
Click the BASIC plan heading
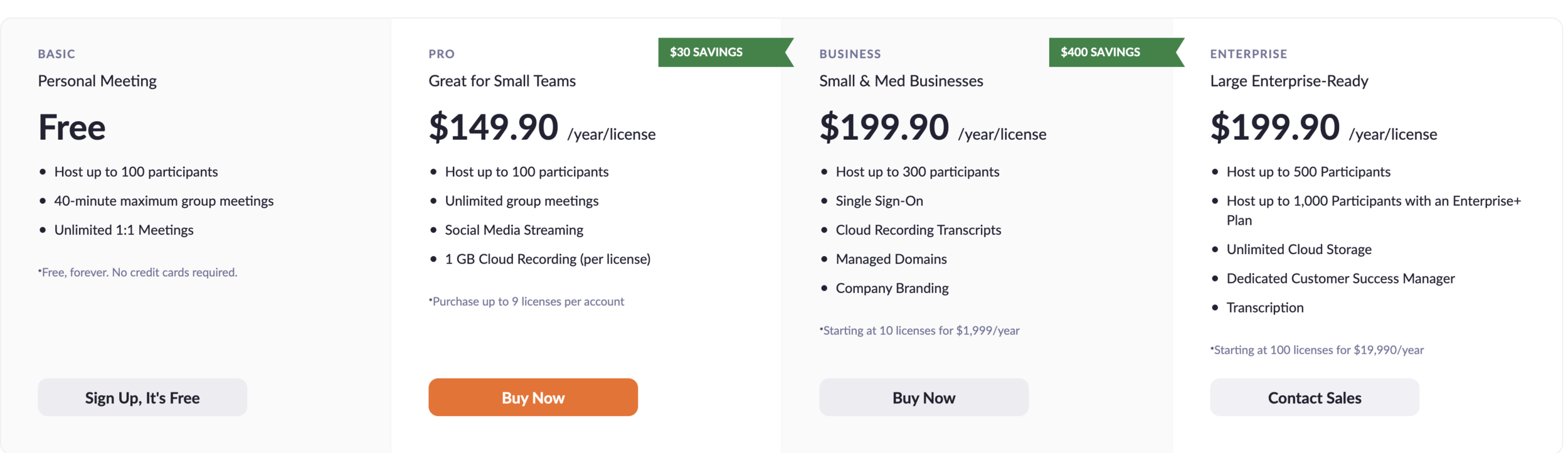click(x=56, y=54)
